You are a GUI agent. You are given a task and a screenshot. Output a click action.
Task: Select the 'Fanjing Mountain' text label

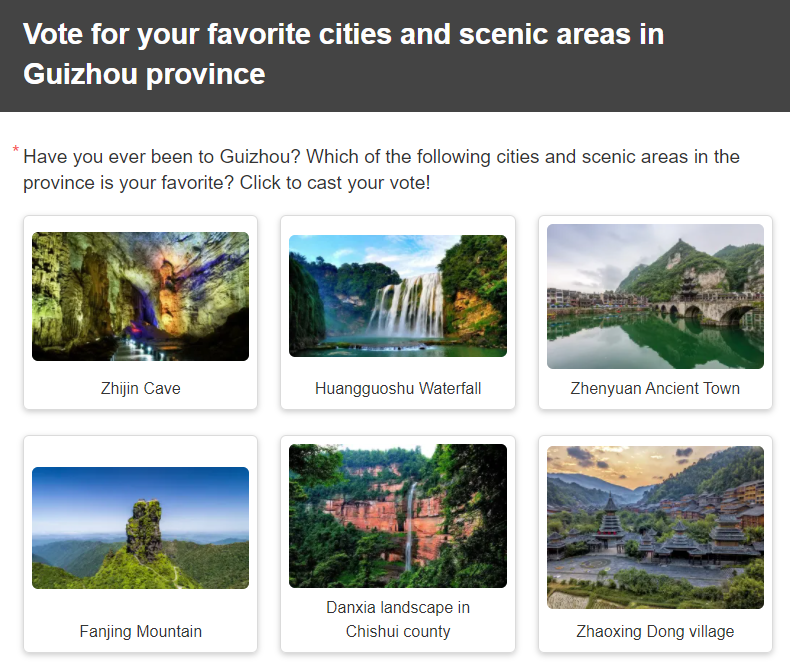pyautogui.click(x=140, y=631)
